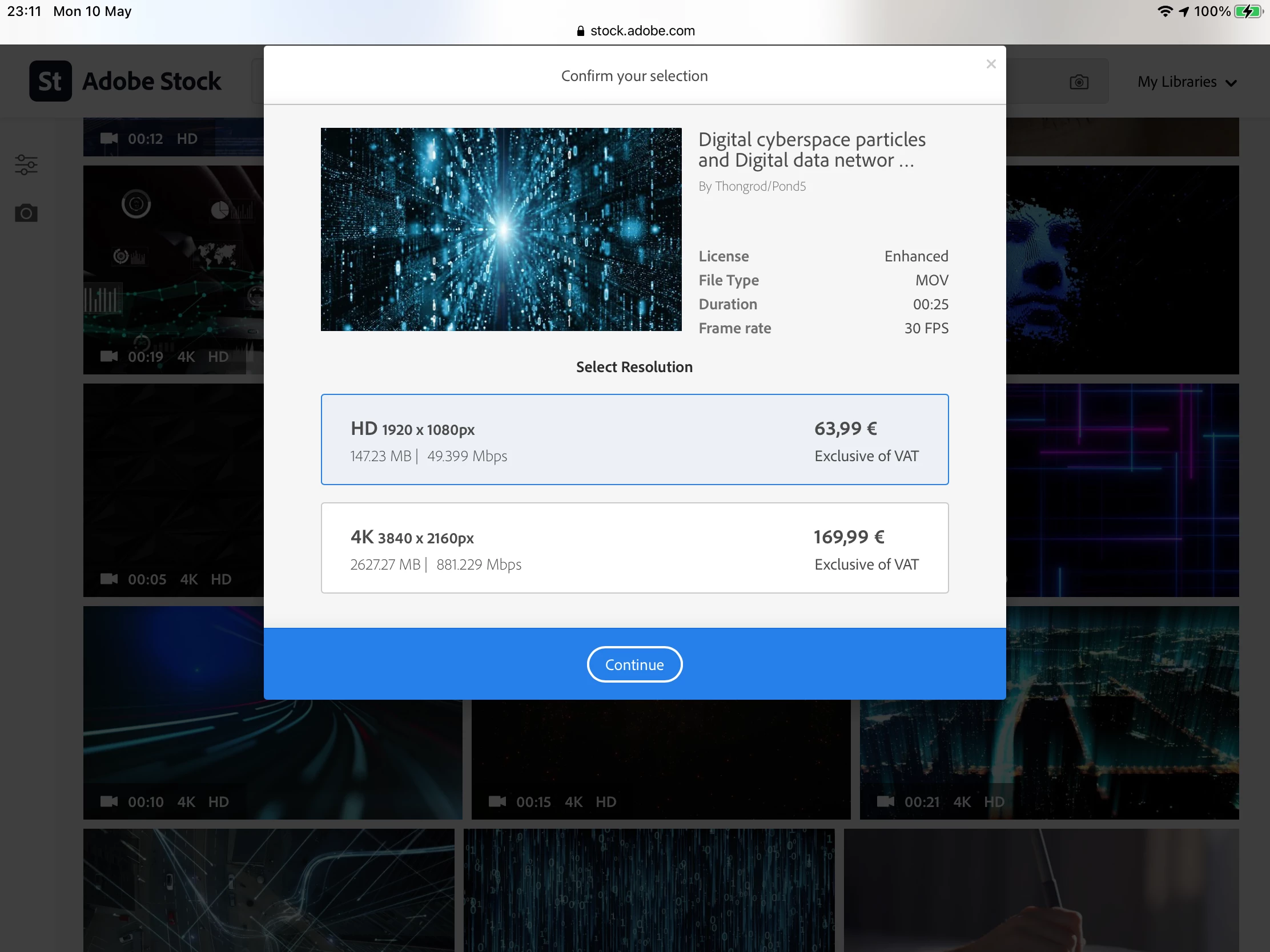
Task: Click the Adobe Stock St logo icon
Action: pos(50,81)
